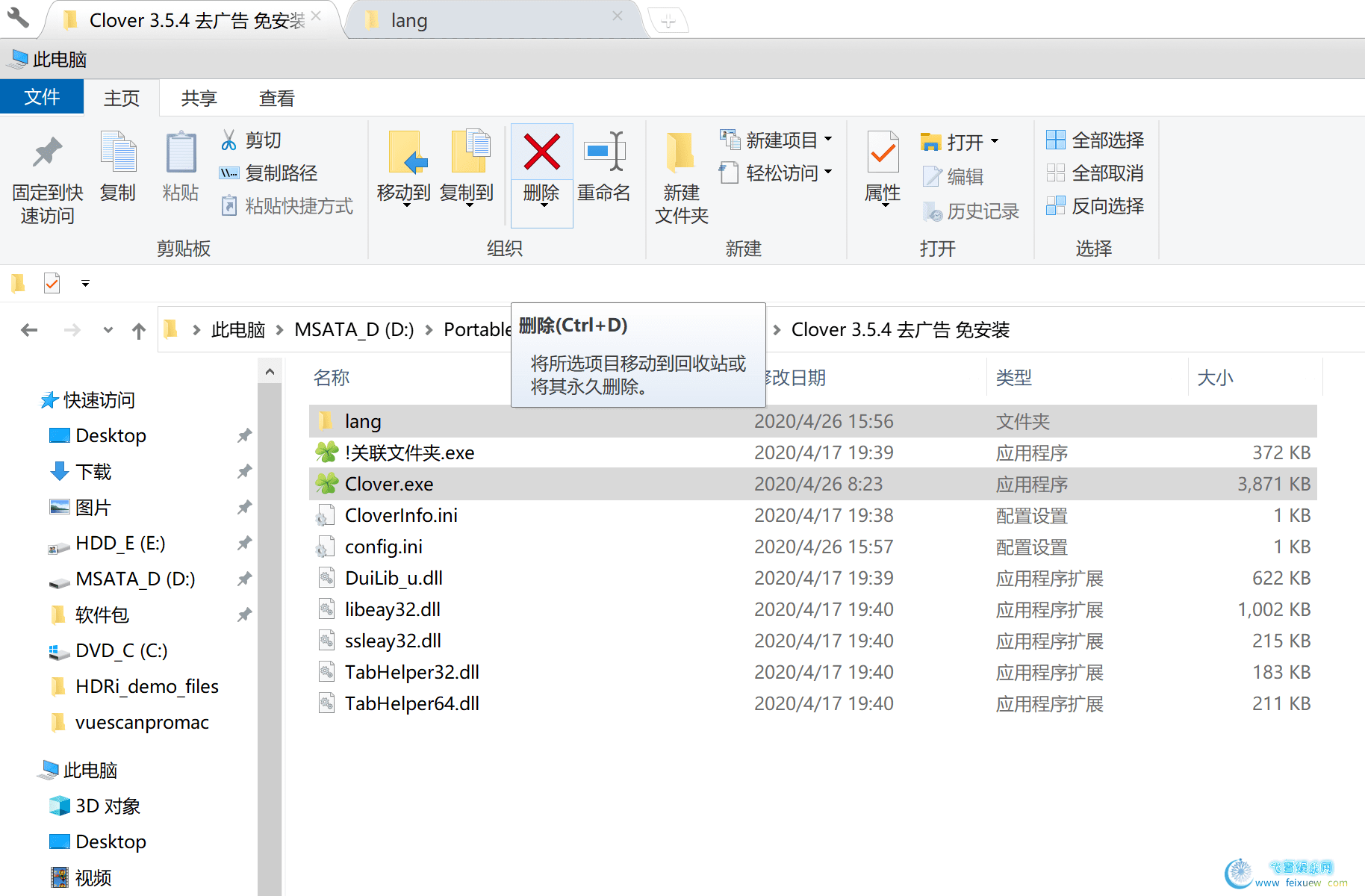Open the Move To (移动到) dropdown arrow
The width and height of the screenshot is (1365, 896).
406,205
